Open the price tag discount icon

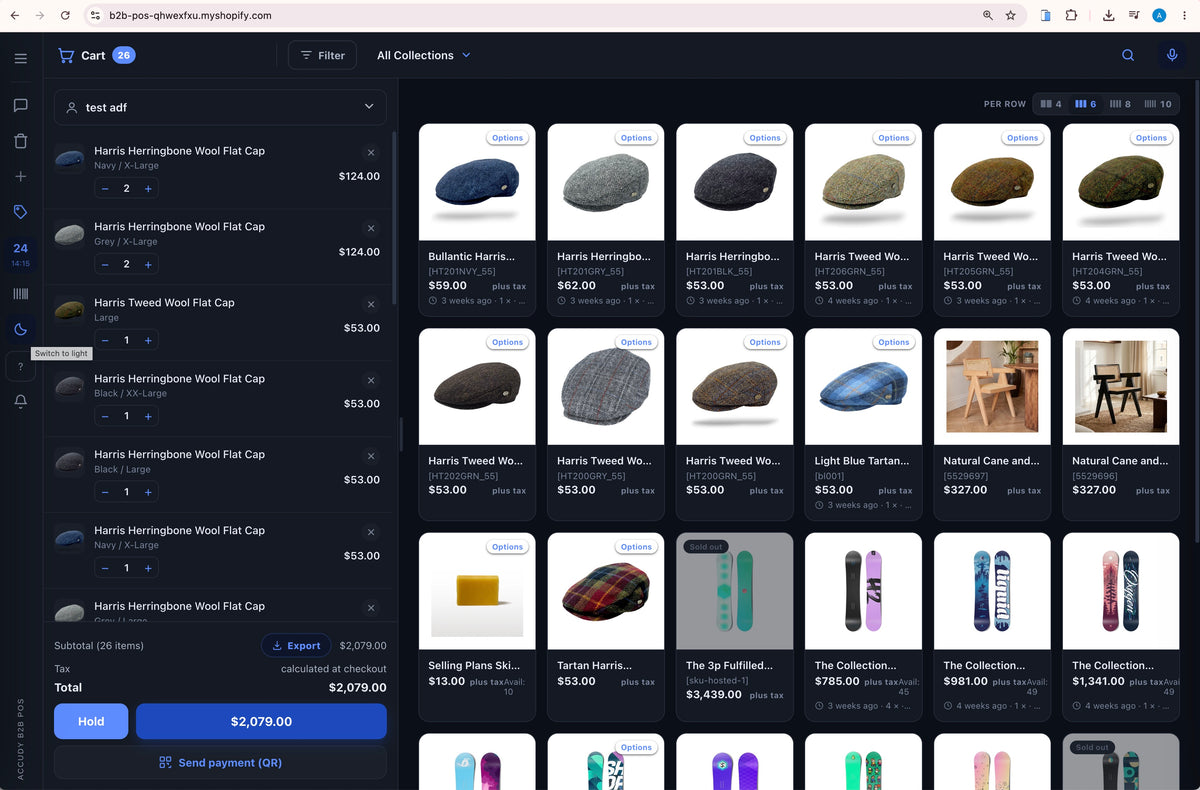[x=20, y=212]
